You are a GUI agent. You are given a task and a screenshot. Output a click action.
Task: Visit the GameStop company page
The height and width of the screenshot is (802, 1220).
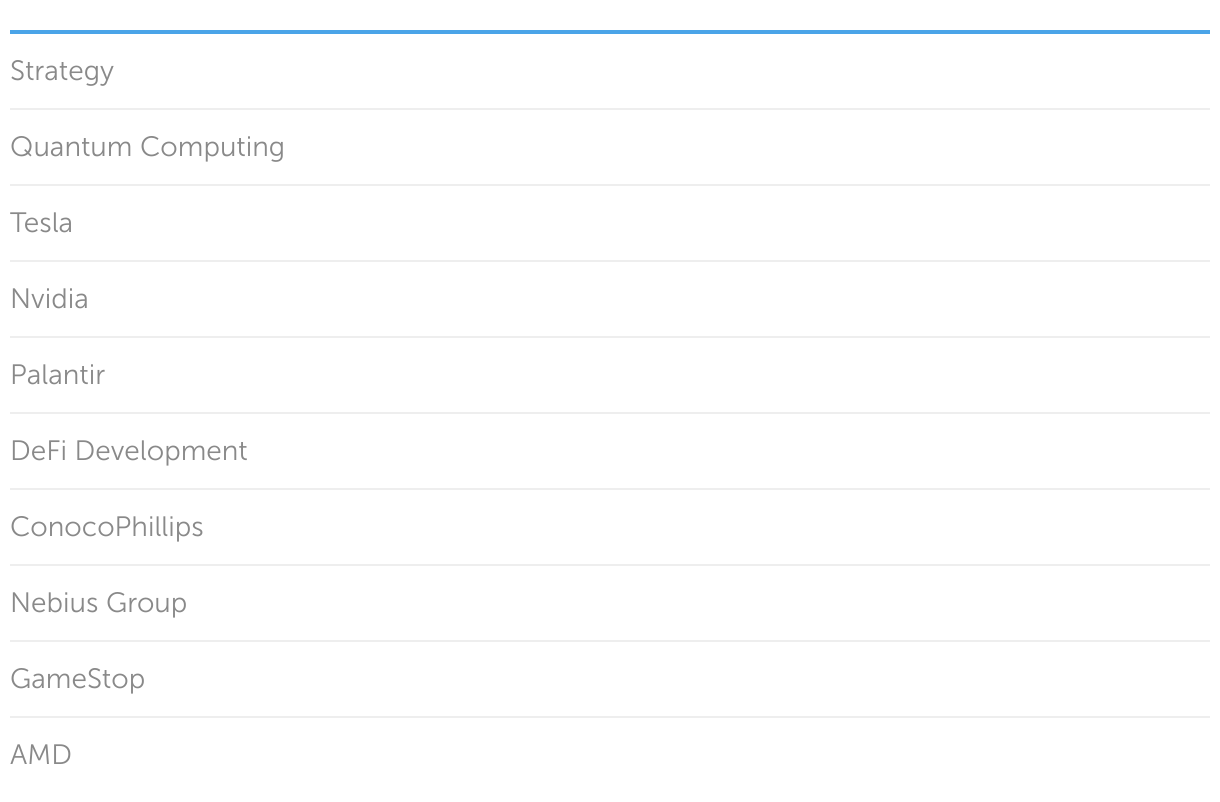[x=77, y=679]
